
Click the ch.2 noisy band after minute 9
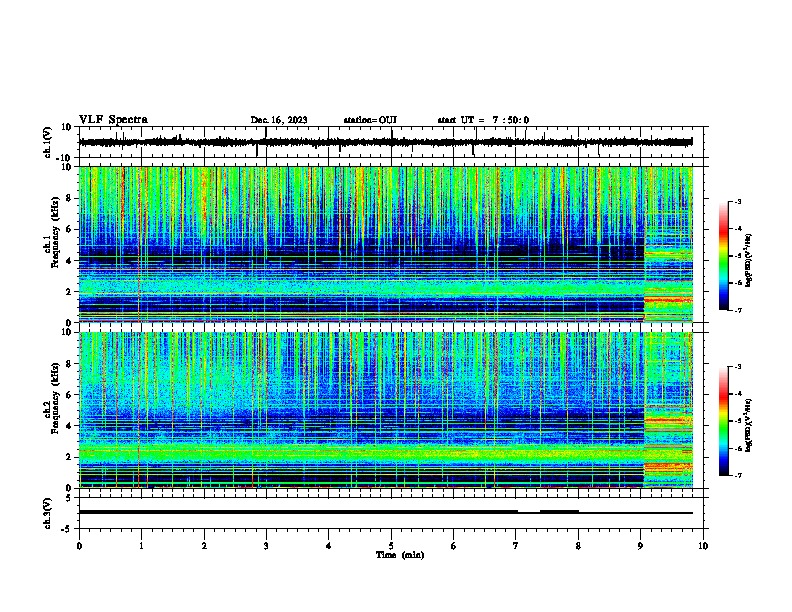pos(668,410)
